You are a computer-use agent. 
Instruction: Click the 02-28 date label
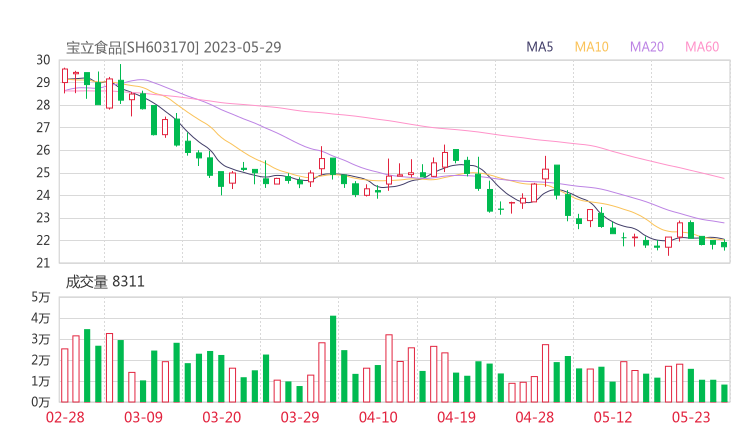click(65, 417)
